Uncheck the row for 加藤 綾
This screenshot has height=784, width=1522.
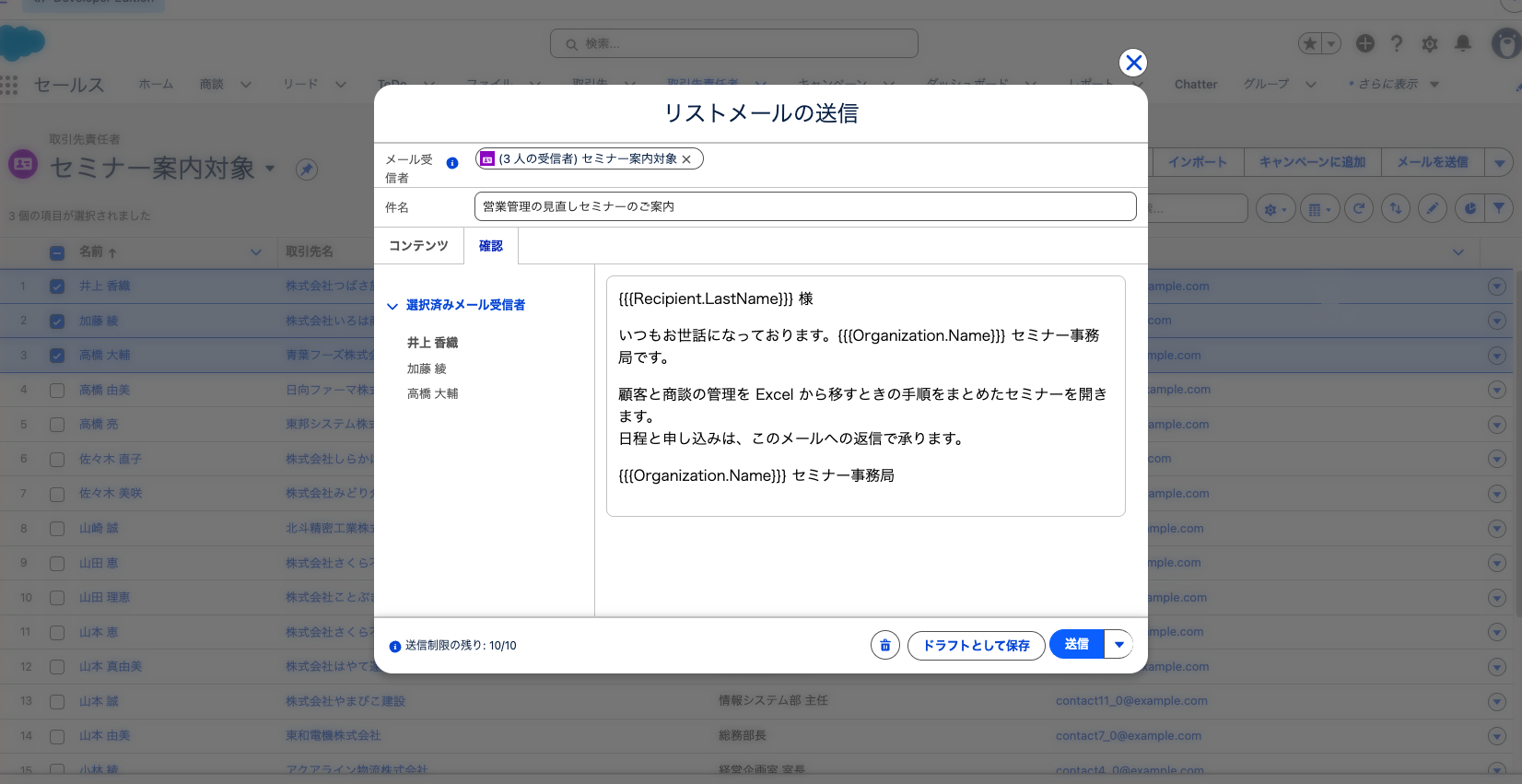[x=57, y=322]
